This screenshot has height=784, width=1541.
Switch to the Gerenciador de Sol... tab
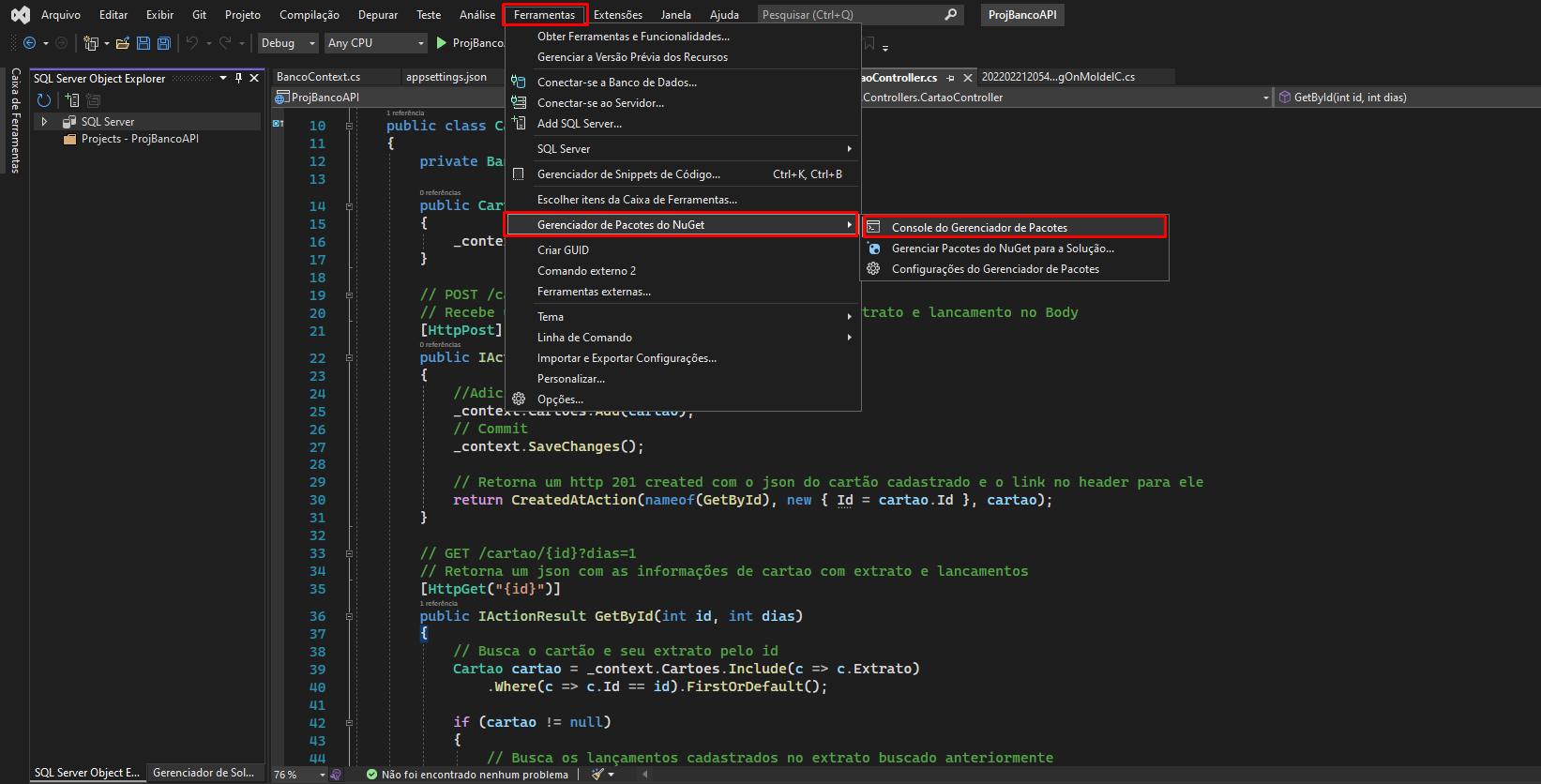coord(204,773)
